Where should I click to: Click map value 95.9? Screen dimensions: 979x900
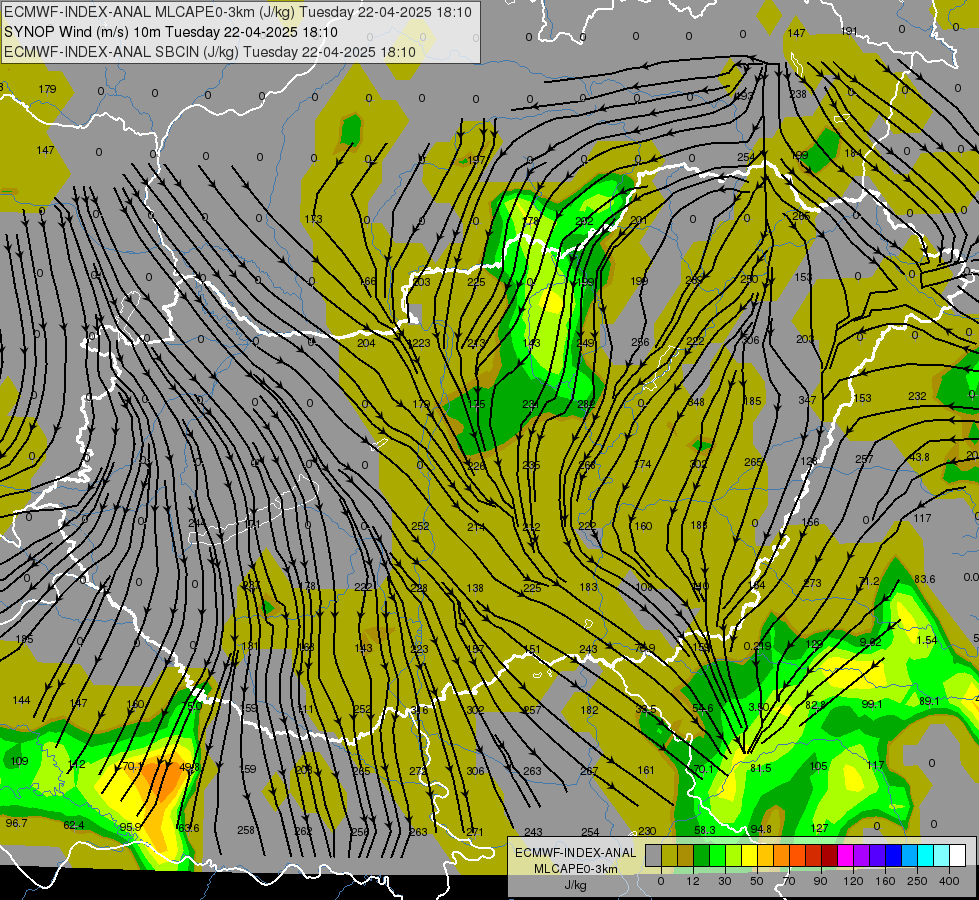click(130, 827)
